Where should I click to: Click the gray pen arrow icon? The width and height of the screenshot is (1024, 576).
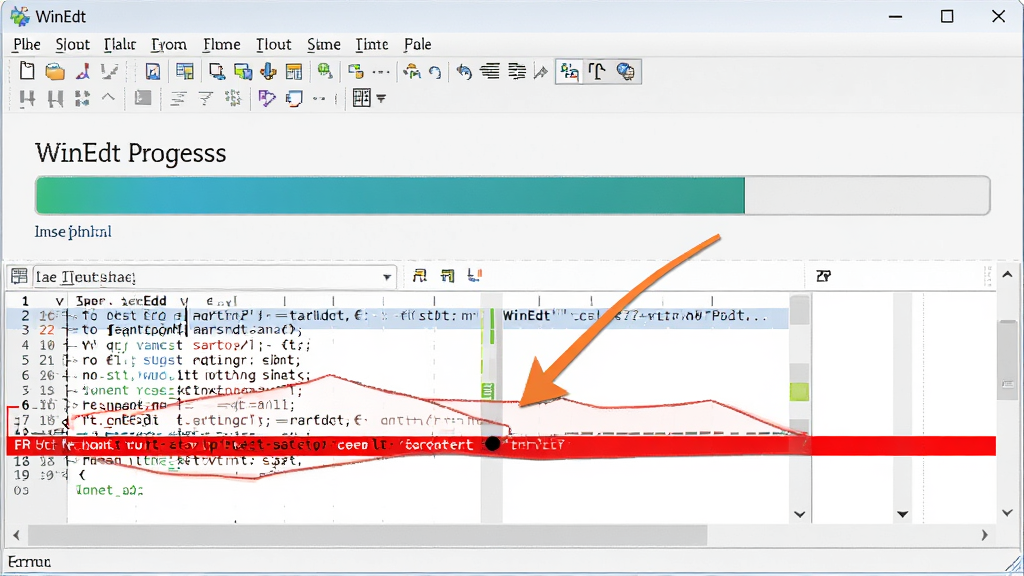click(x=541, y=72)
